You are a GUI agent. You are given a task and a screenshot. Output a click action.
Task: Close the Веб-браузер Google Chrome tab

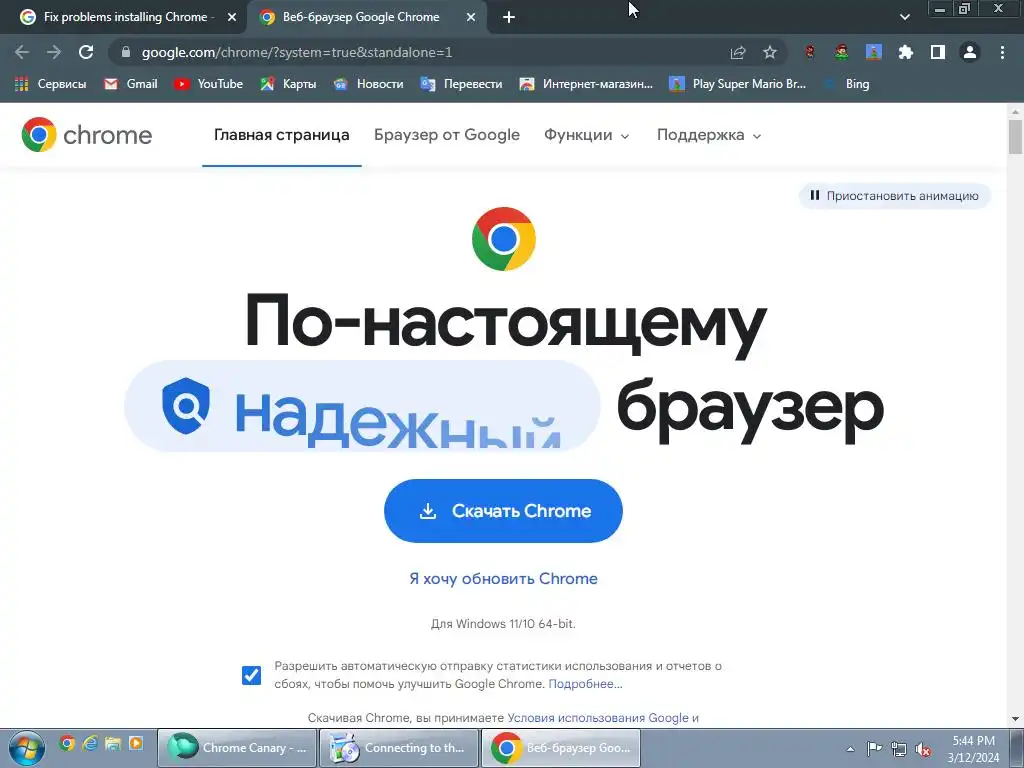[471, 17]
